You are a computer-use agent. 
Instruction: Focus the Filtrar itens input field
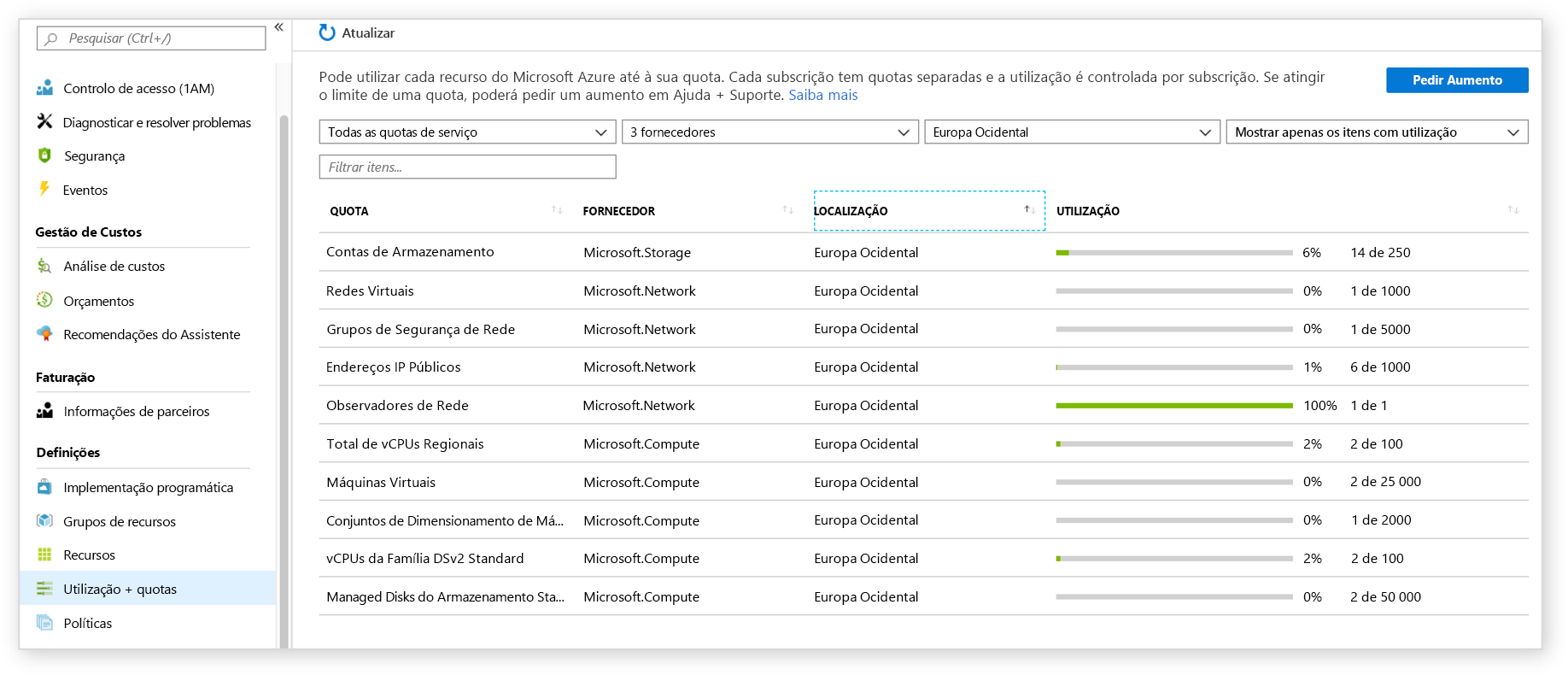tap(467, 167)
